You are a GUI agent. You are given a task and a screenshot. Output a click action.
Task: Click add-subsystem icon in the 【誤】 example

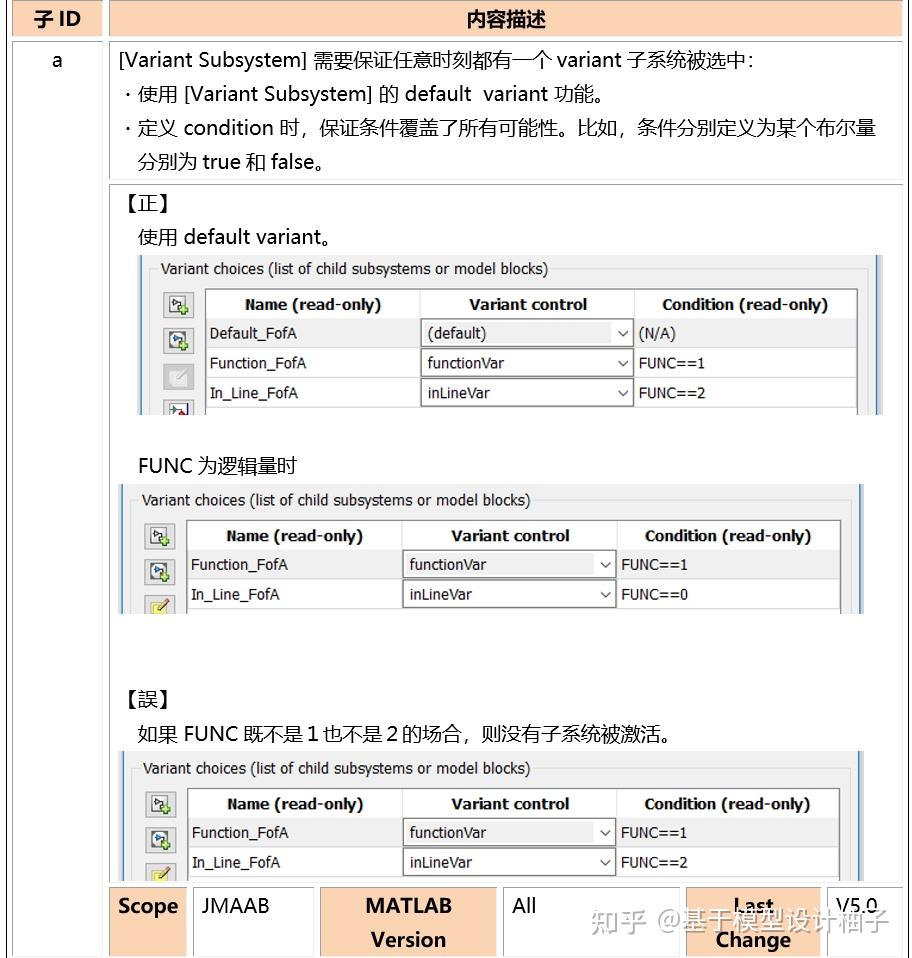coord(161,804)
